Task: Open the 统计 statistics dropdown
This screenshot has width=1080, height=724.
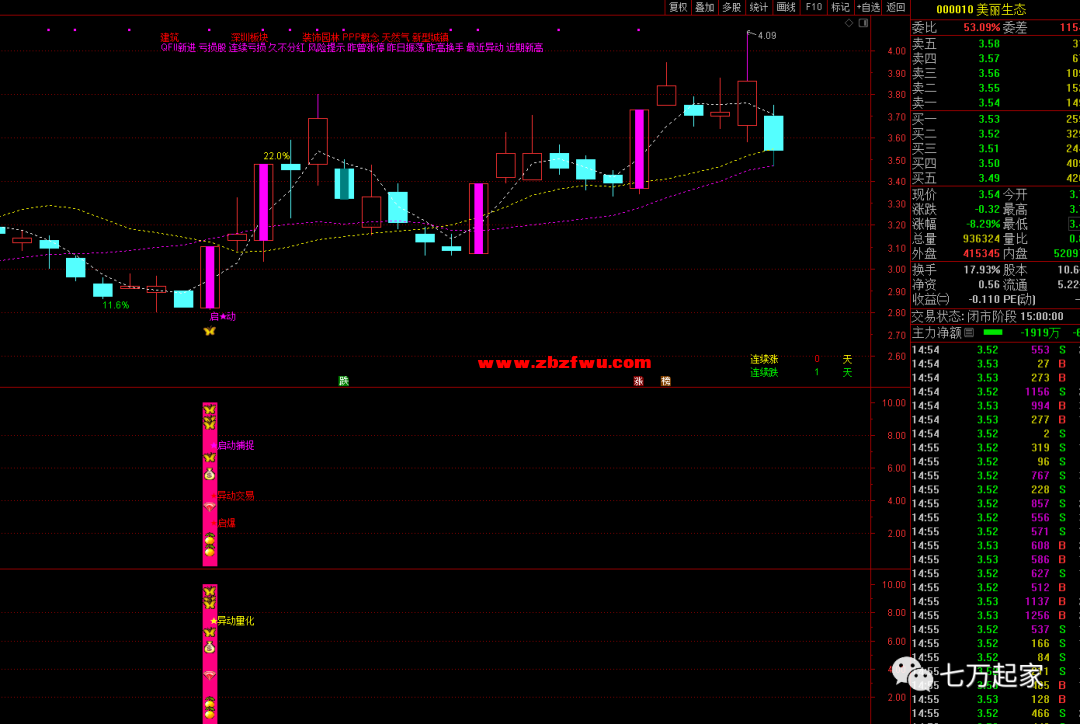Action: (759, 7)
